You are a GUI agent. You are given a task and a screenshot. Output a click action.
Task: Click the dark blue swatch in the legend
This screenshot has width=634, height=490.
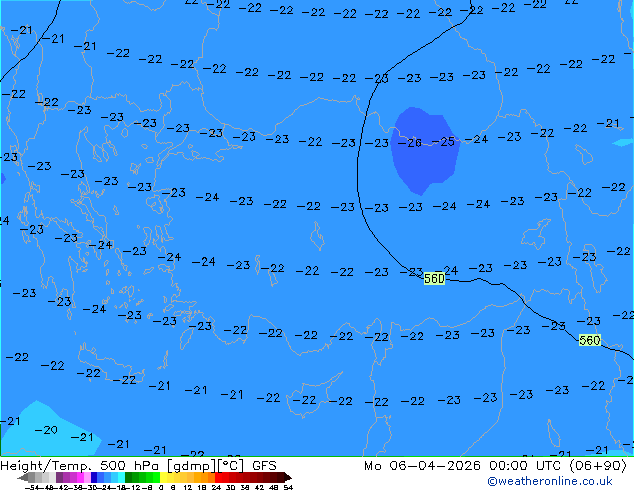tap(94, 477)
